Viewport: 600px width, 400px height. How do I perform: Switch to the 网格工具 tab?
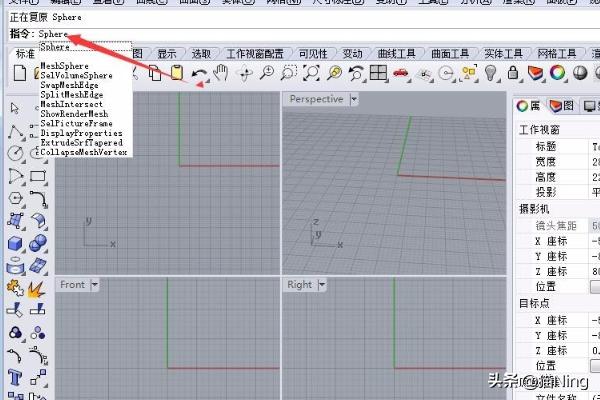(x=557, y=54)
